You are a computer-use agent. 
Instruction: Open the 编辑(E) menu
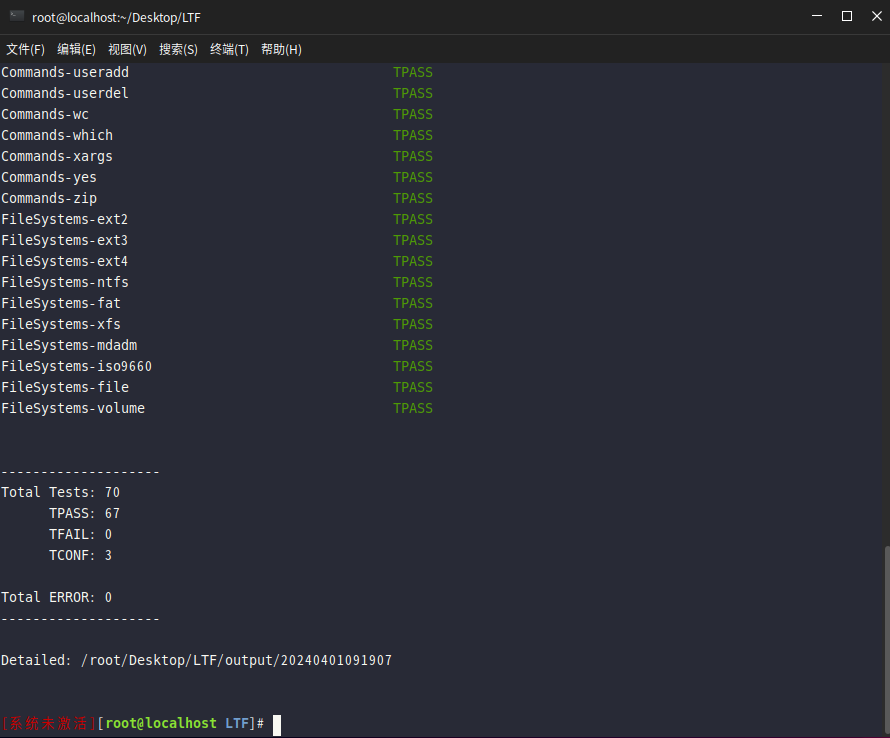[76, 49]
